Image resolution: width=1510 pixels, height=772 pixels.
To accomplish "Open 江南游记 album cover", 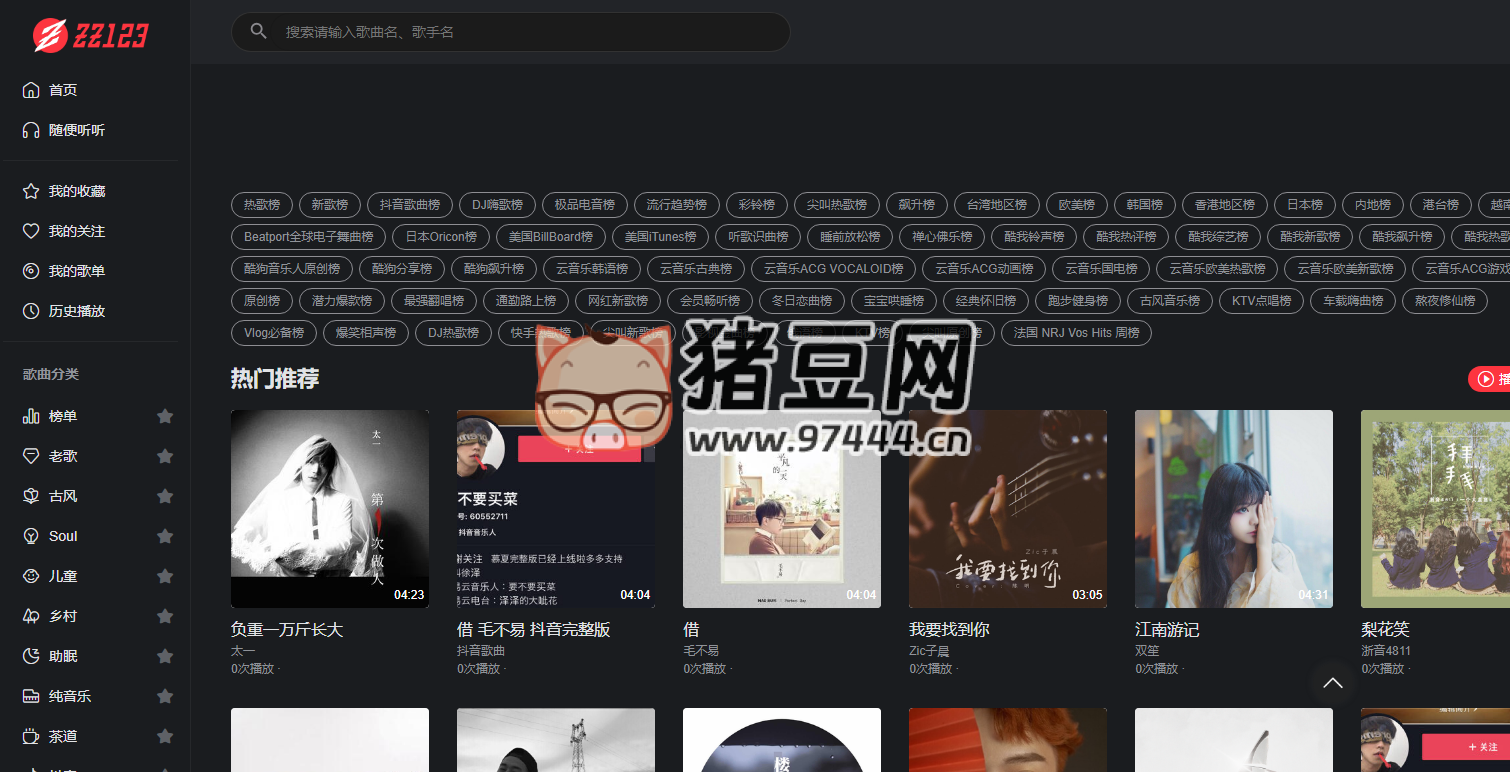I will pos(1234,509).
